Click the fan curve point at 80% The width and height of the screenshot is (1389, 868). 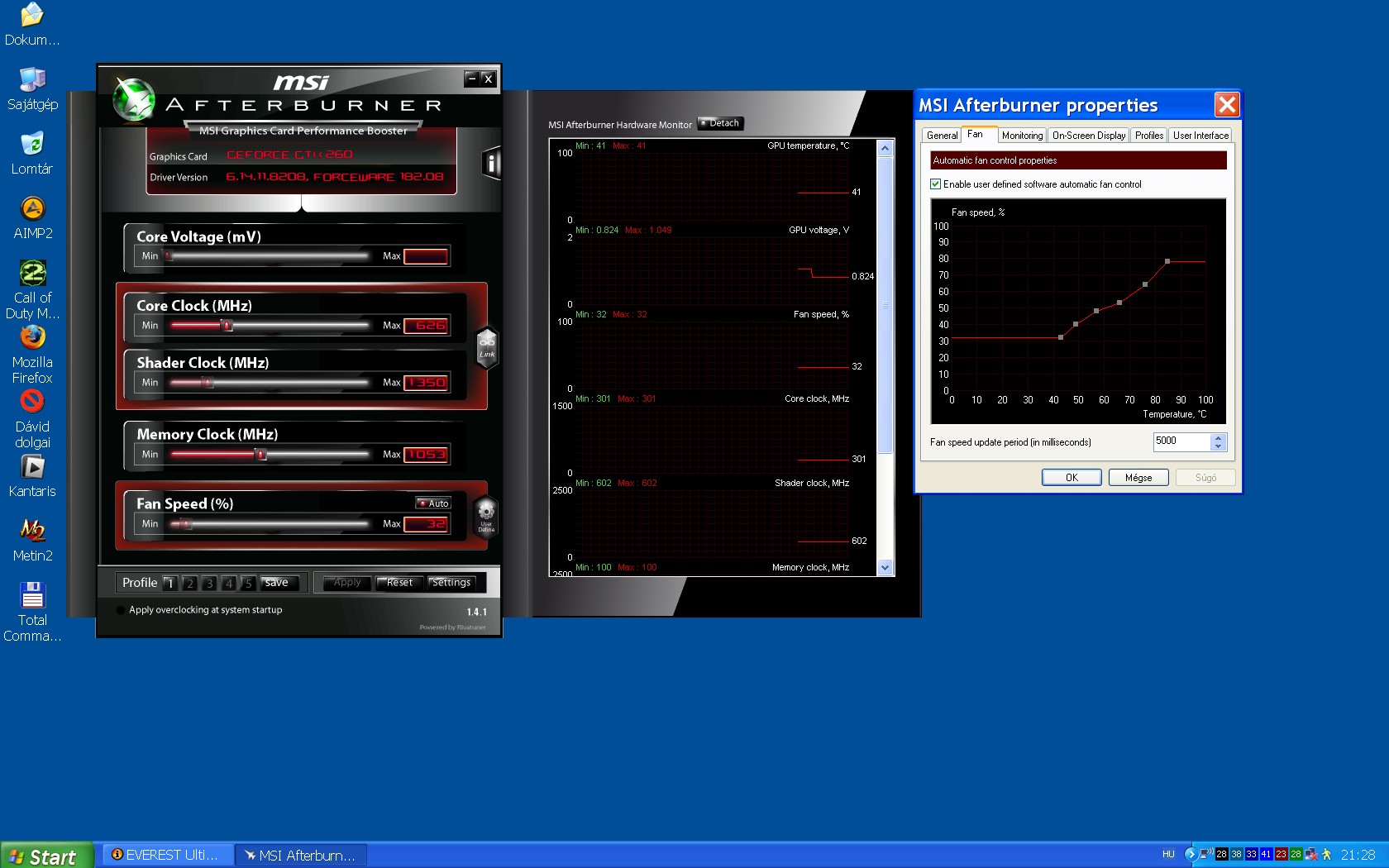(x=1167, y=261)
